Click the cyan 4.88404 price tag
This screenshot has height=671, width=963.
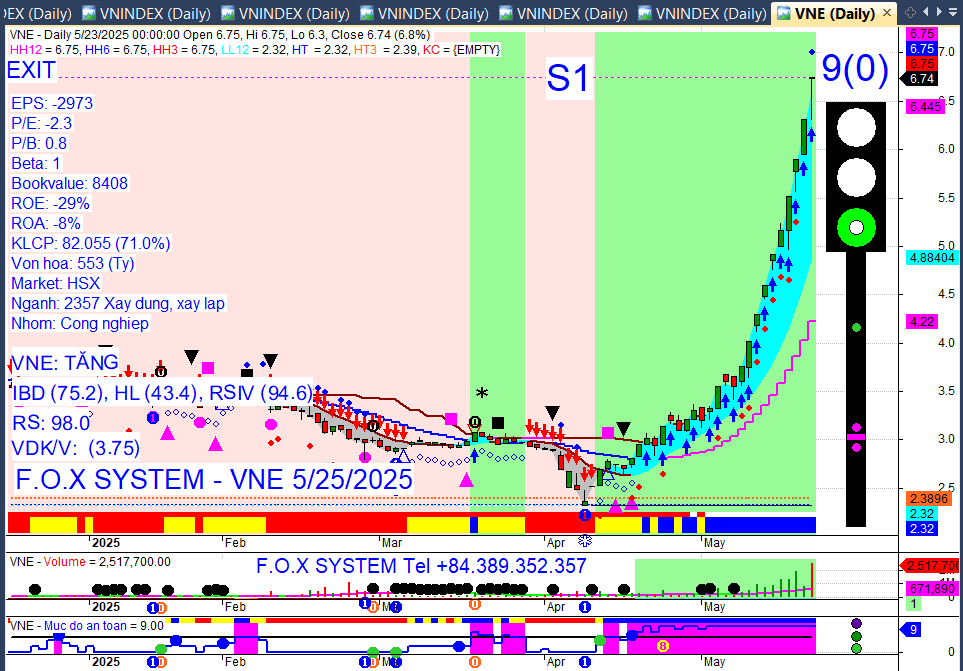(932, 258)
